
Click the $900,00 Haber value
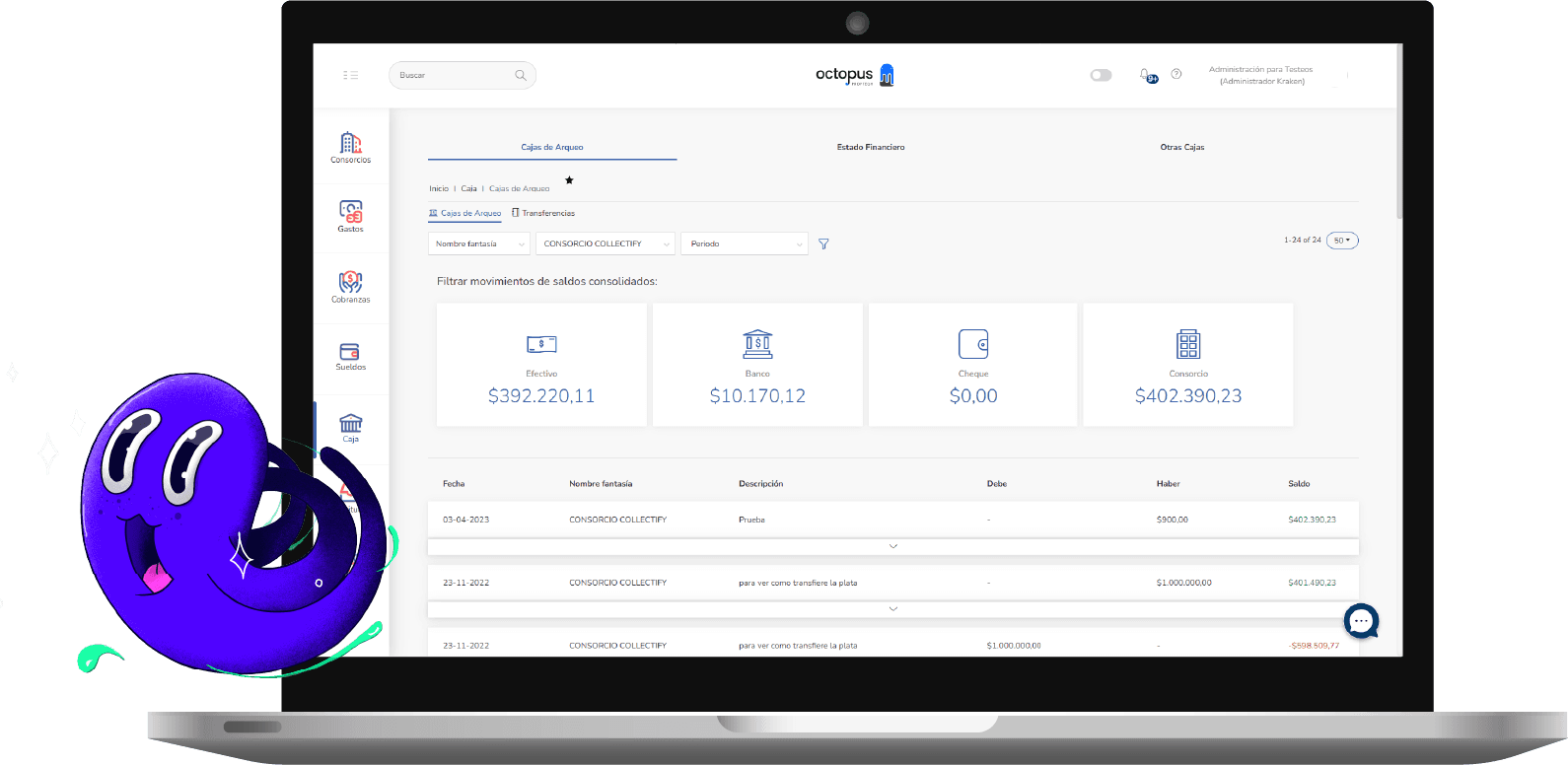(1173, 520)
